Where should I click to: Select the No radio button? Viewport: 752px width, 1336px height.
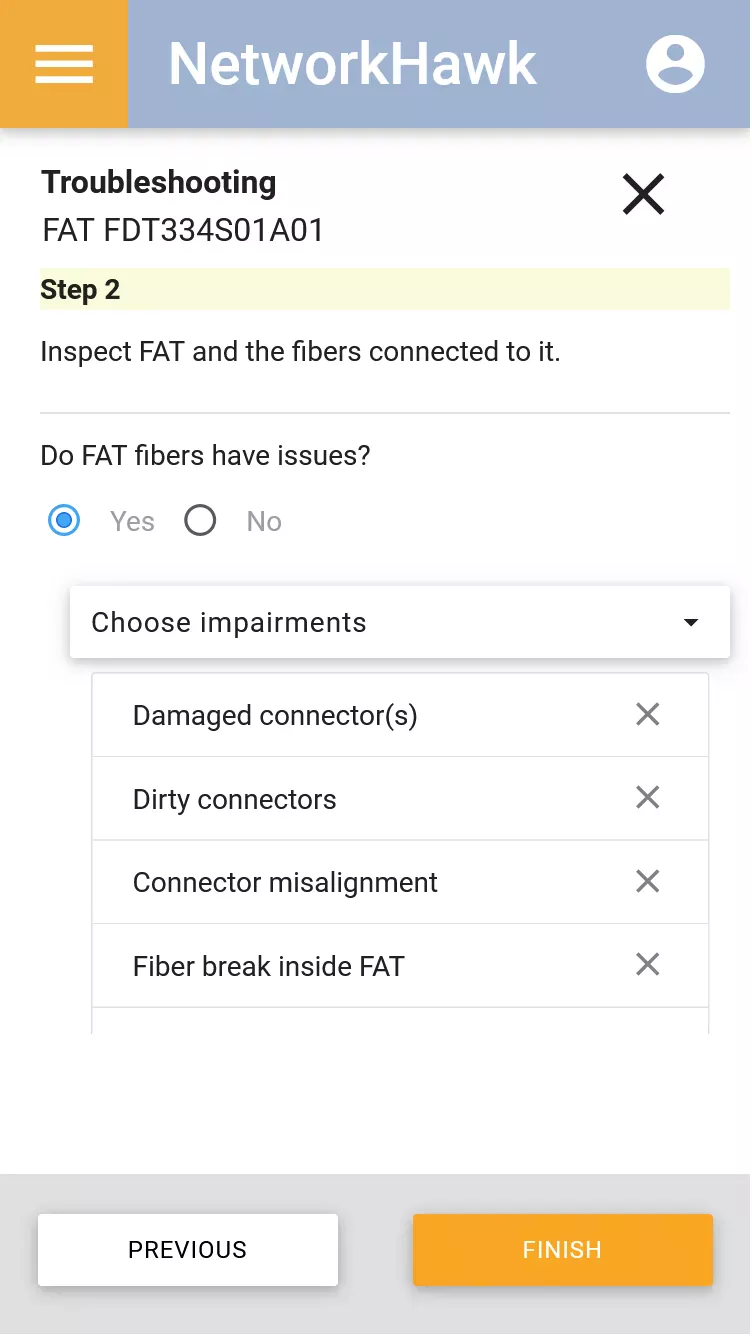(200, 521)
